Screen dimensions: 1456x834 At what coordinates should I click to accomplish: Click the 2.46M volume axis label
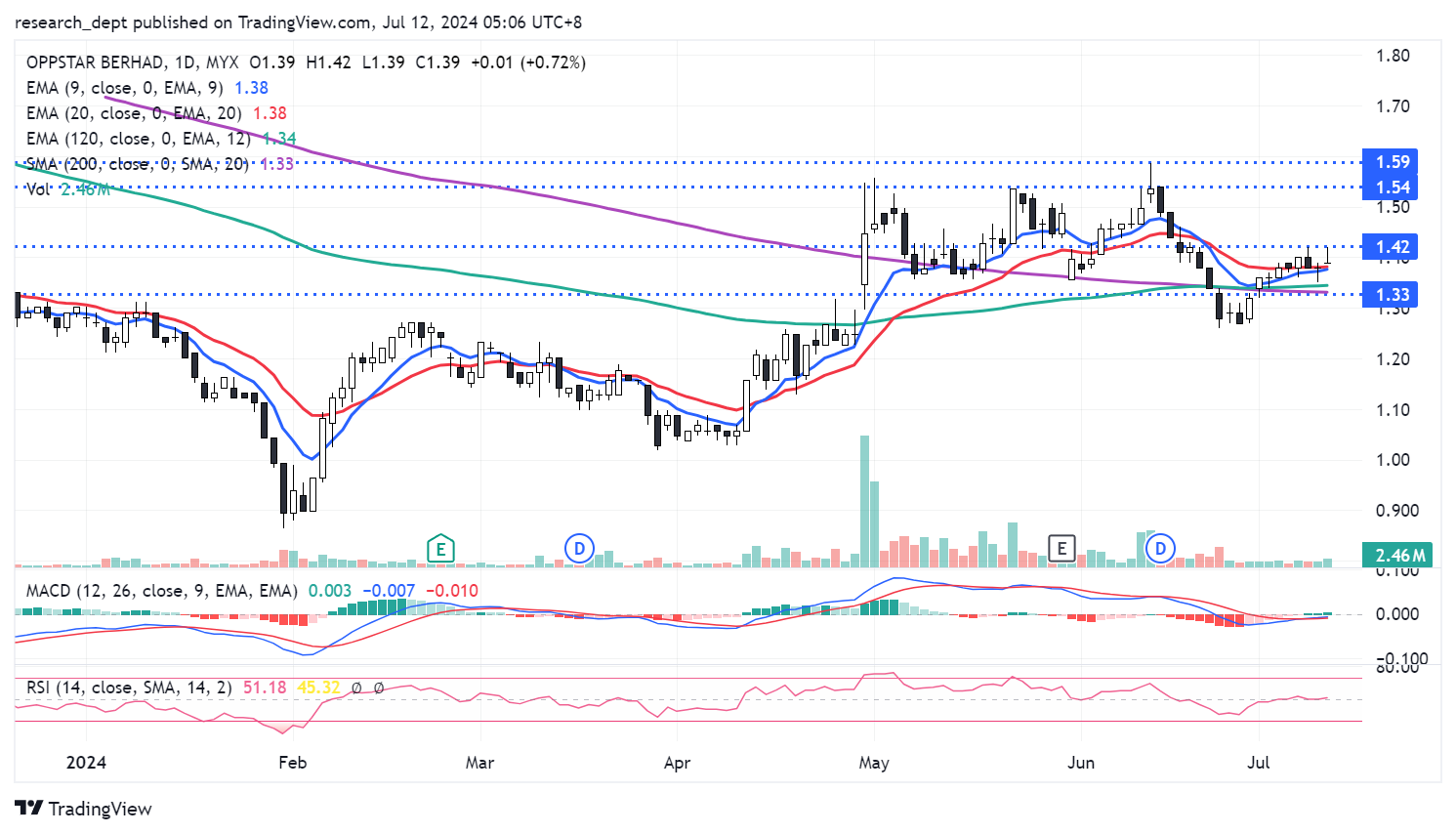coord(1399,555)
